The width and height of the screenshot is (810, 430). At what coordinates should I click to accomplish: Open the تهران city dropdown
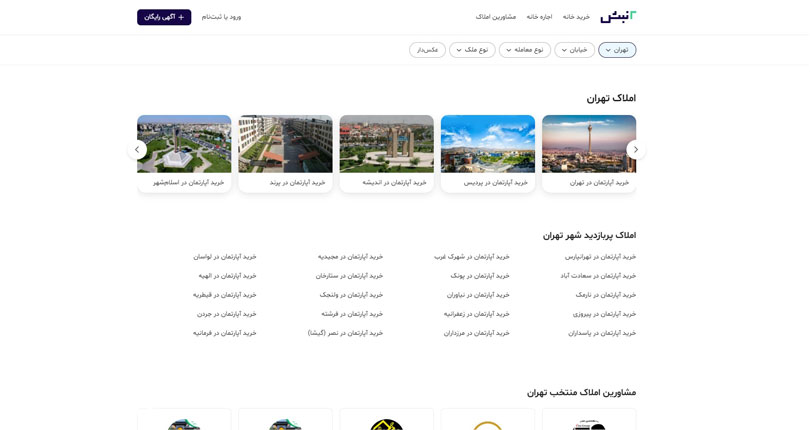tap(617, 50)
